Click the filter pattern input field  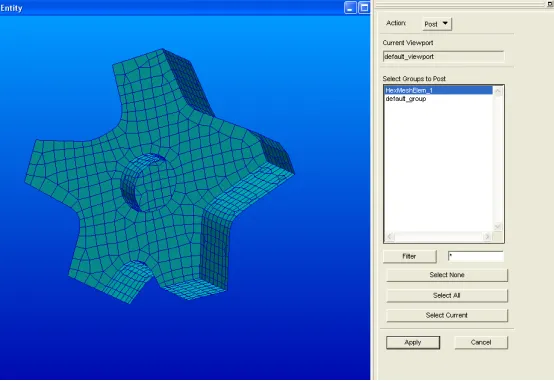[476, 256]
